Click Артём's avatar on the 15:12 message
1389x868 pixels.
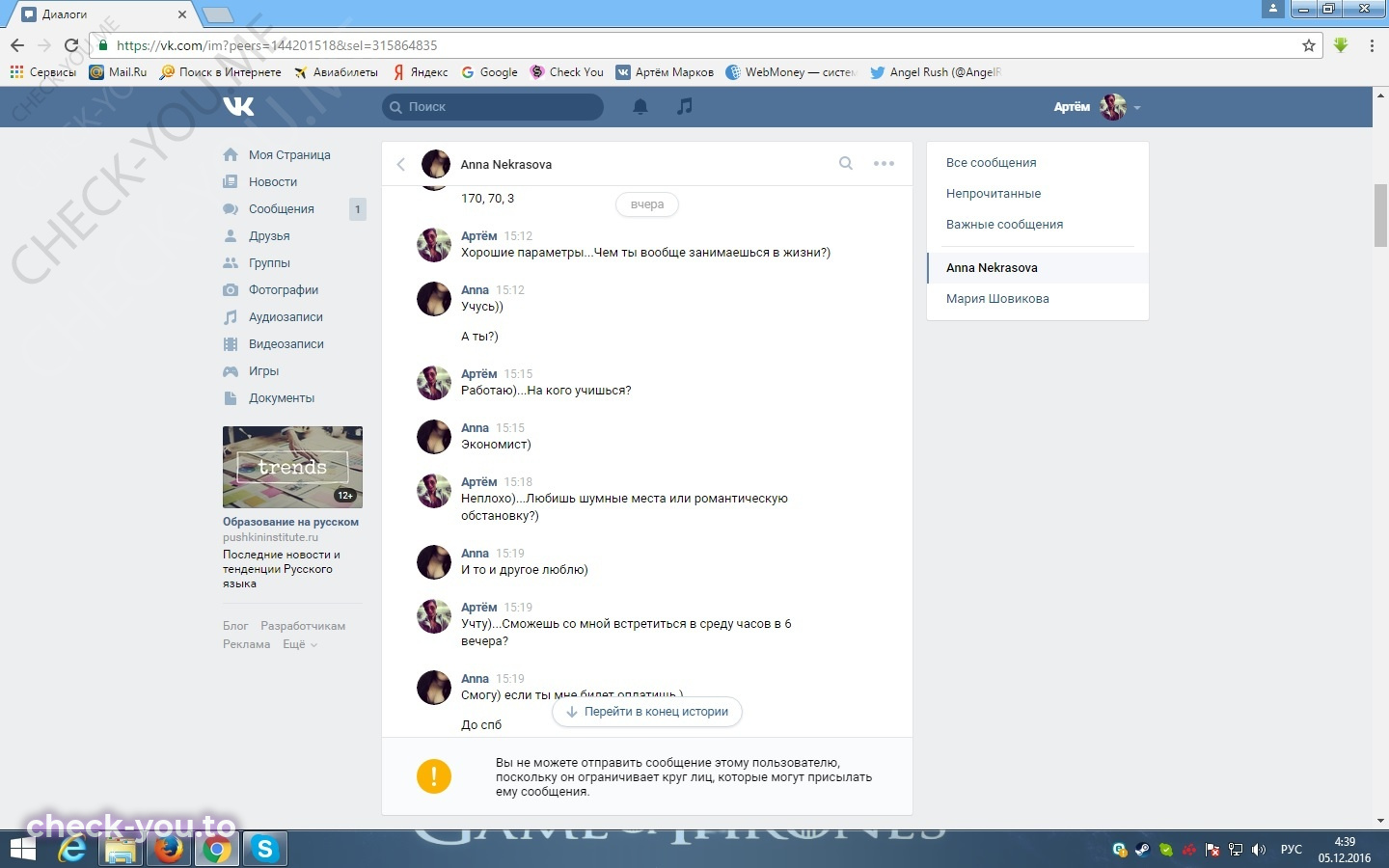[x=434, y=245]
